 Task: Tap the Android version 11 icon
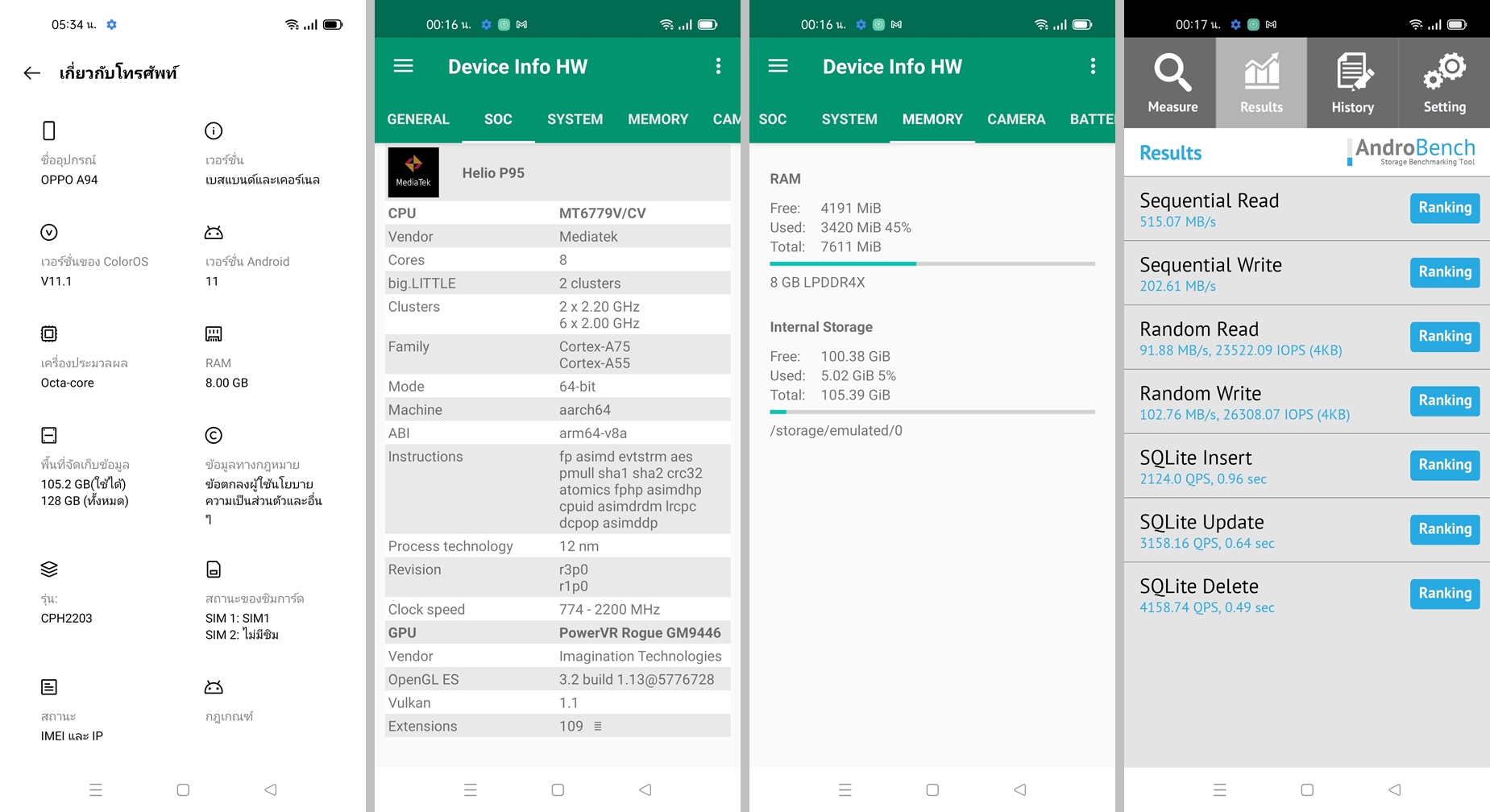[214, 233]
